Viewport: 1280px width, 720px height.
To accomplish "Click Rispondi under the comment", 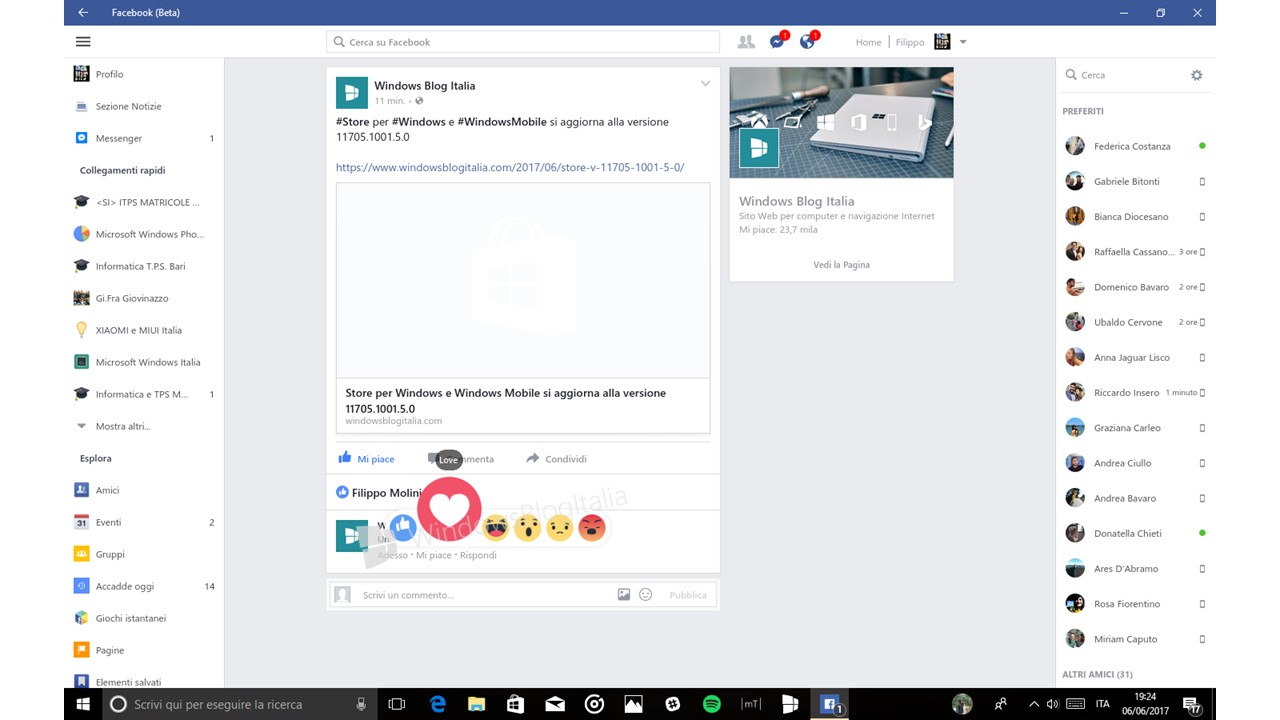I will [478, 555].
